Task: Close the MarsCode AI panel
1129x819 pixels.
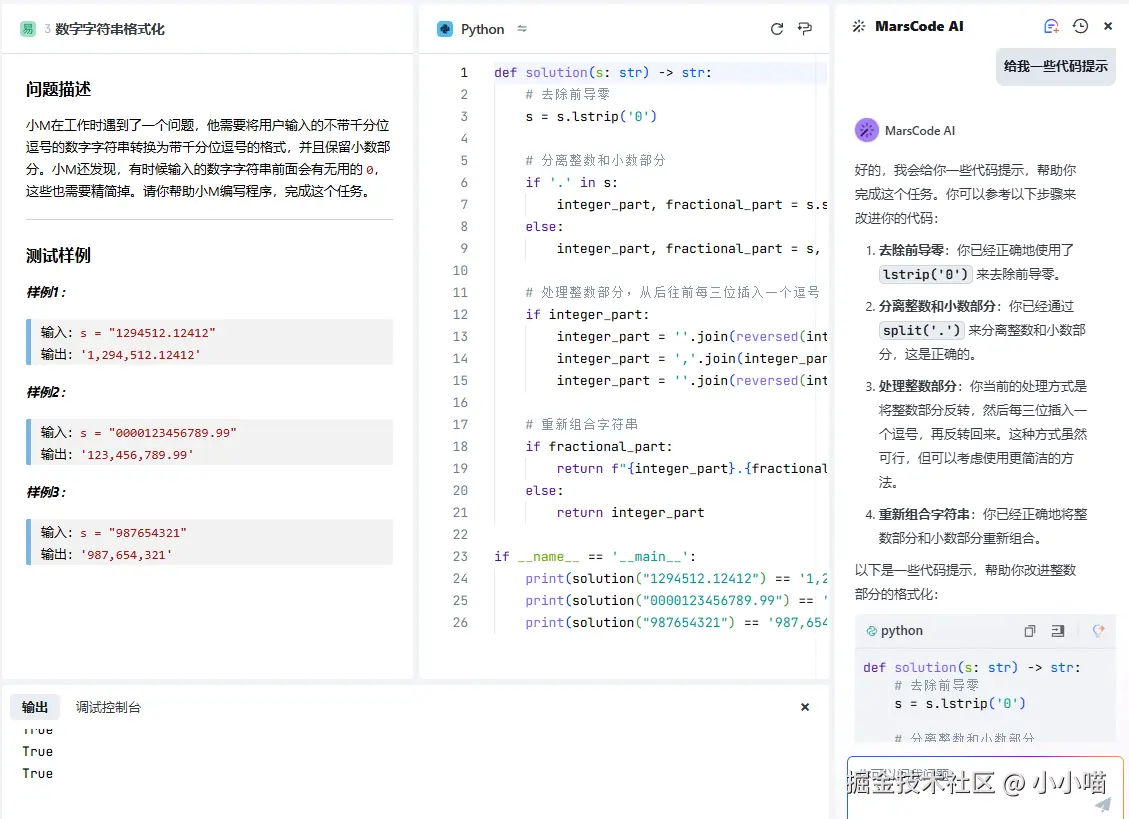Action: (x=1108, y=27)
